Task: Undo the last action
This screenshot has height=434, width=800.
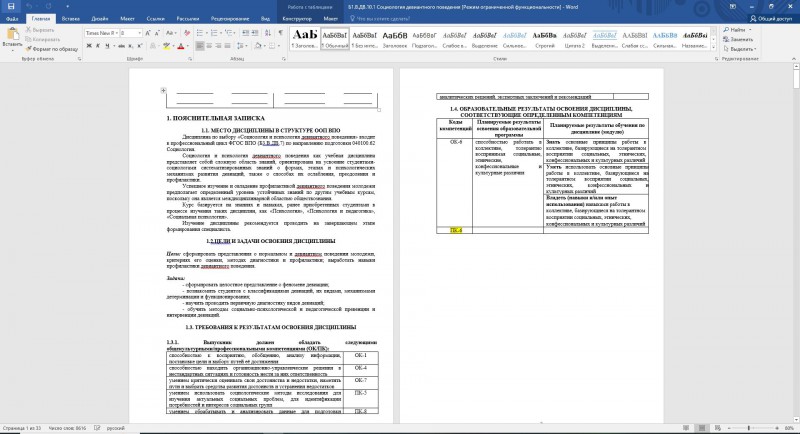Action: click(x=29, y=7)
